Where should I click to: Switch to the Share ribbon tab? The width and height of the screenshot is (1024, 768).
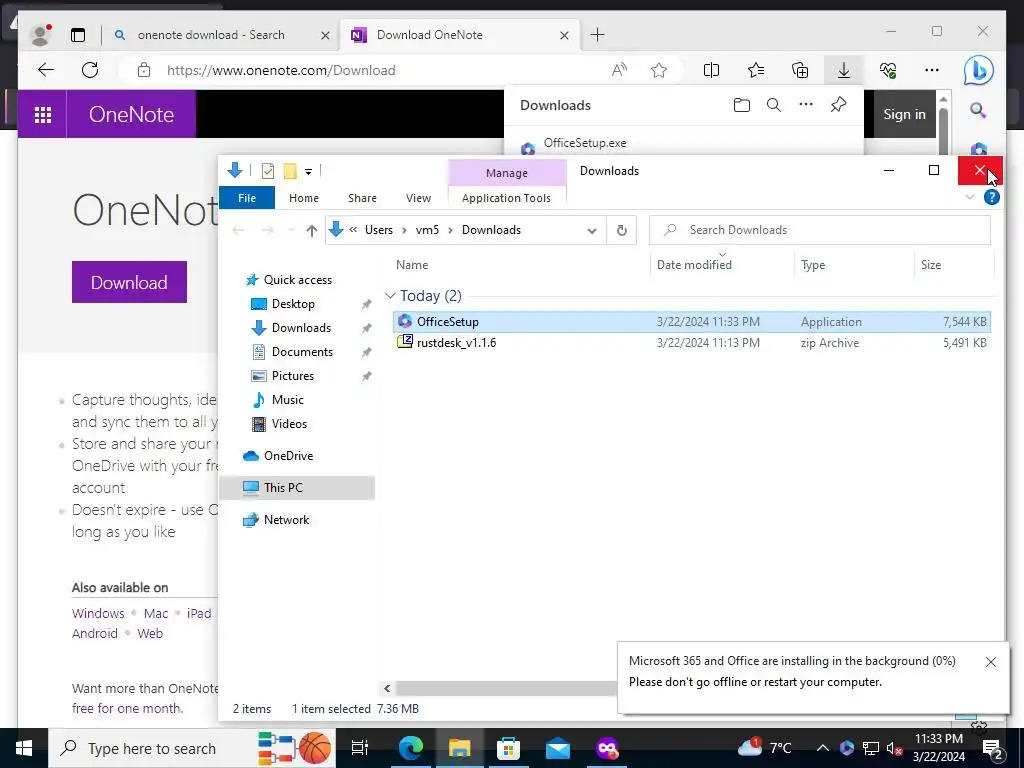(x=362, y=198)
